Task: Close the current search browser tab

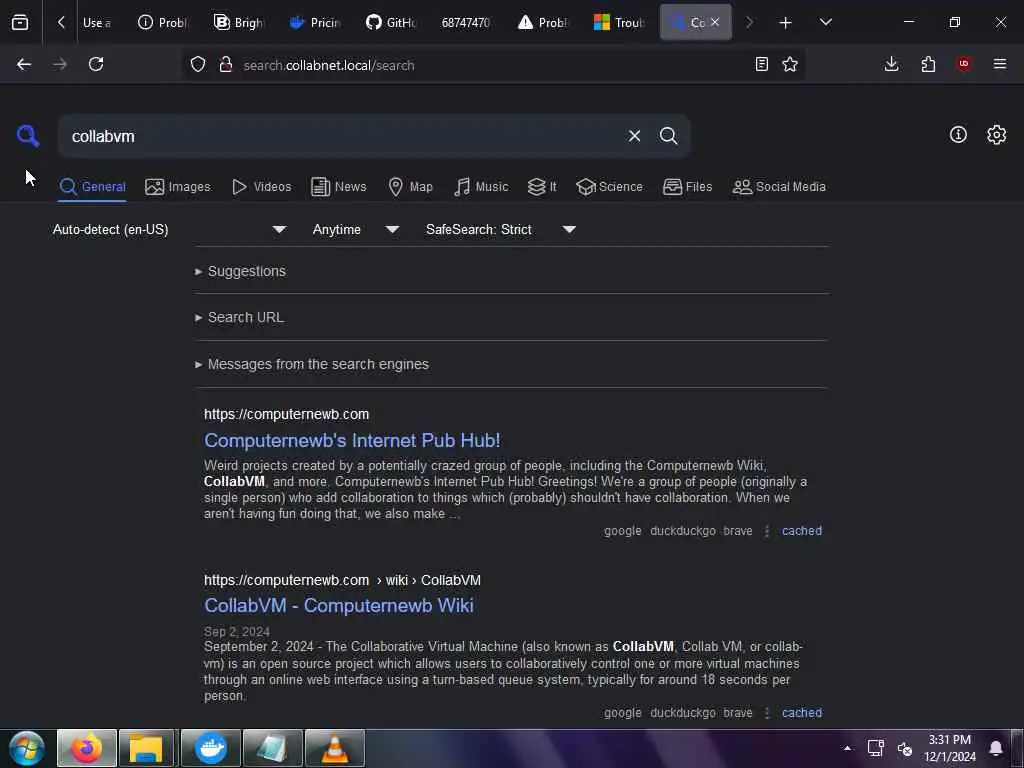Action: coord(715,22)
